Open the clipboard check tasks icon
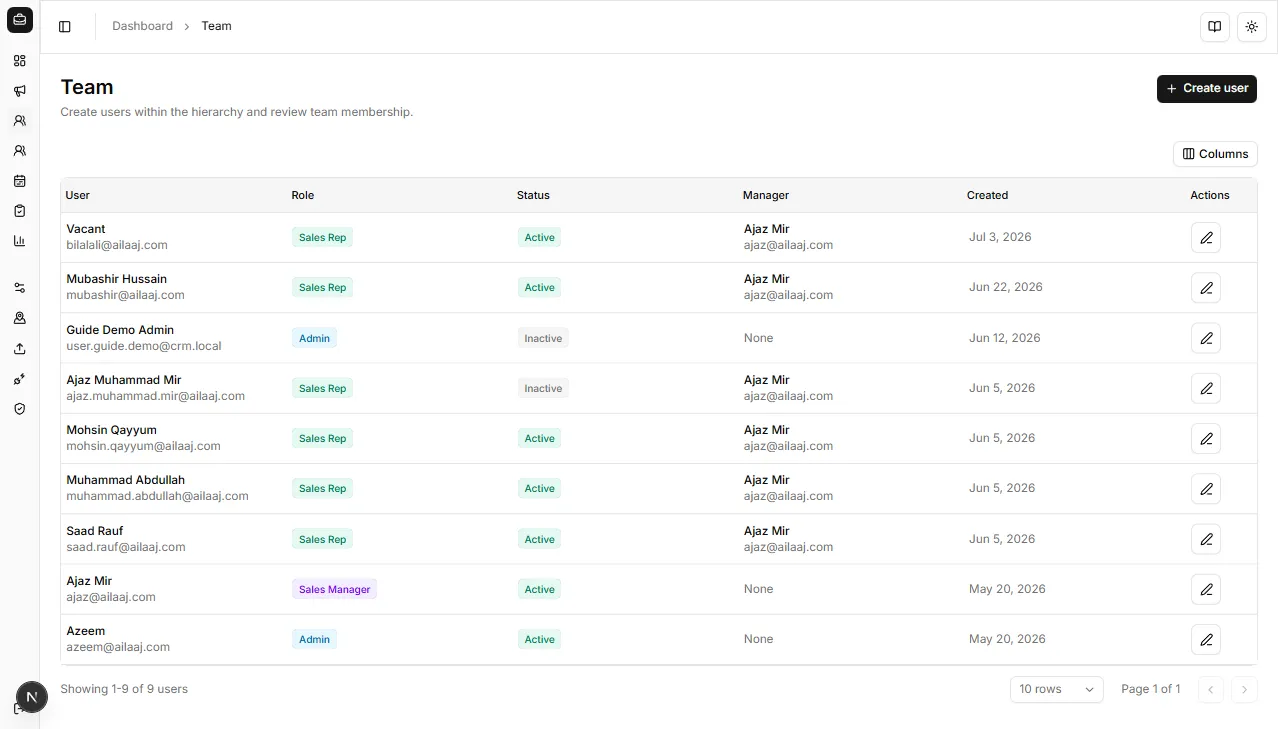The width and height of the screenshot is (1278, 729). 20,211
